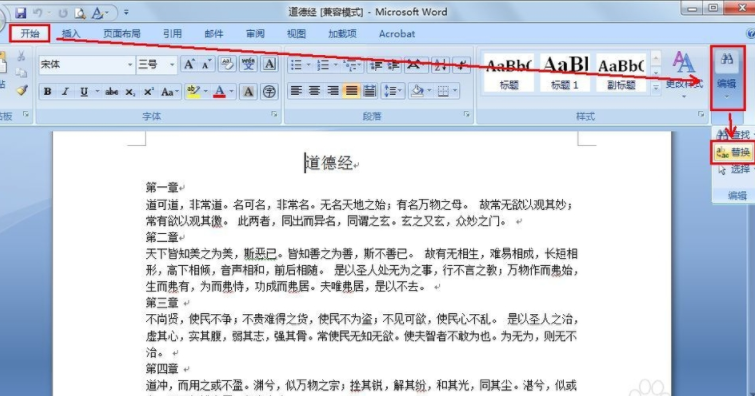
Task: Open styles pane launcher in 样式 group
Action: coord(701,114)
